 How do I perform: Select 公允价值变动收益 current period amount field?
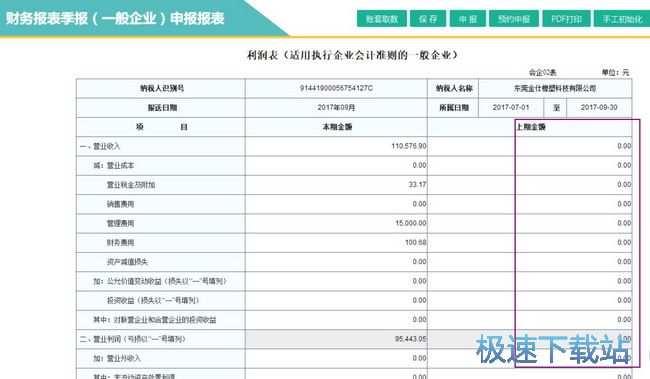(336, 281)
